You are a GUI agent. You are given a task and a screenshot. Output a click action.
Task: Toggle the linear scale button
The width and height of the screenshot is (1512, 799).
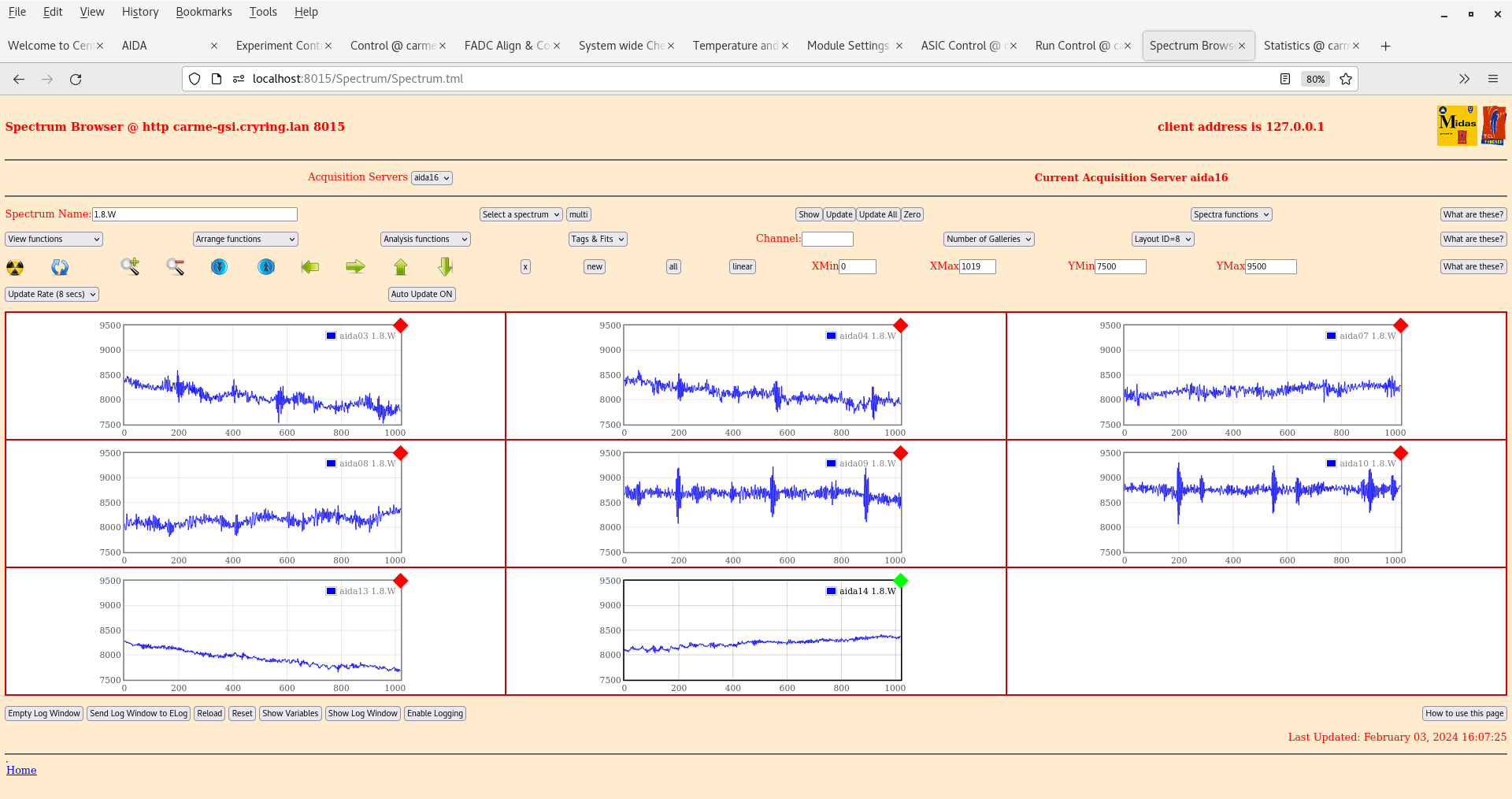(742, 267)
